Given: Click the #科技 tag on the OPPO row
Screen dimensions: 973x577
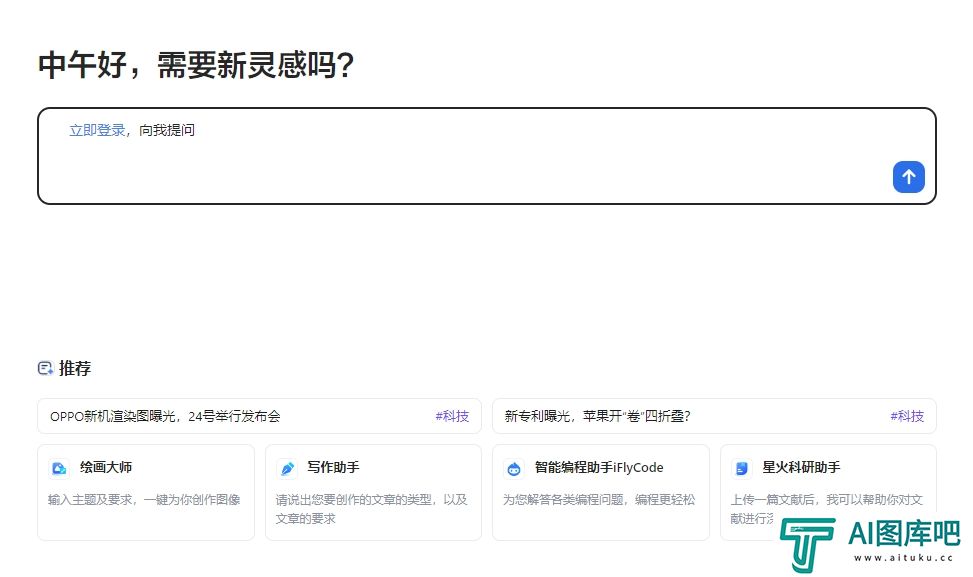Looking at the screenshot, I should [x=452, y=416].
